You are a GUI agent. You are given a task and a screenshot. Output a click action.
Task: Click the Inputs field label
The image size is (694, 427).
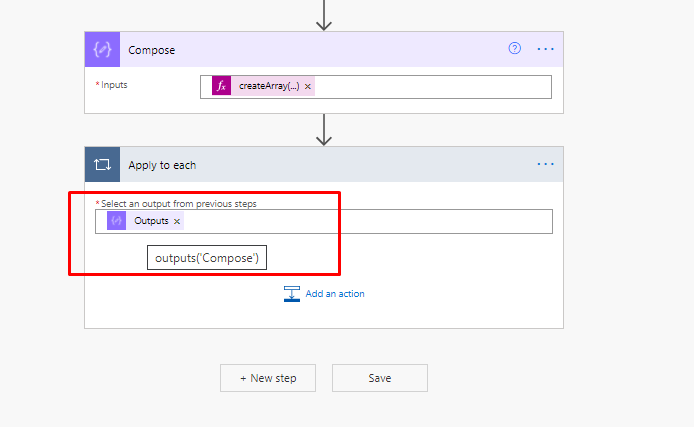click(114, 85)
